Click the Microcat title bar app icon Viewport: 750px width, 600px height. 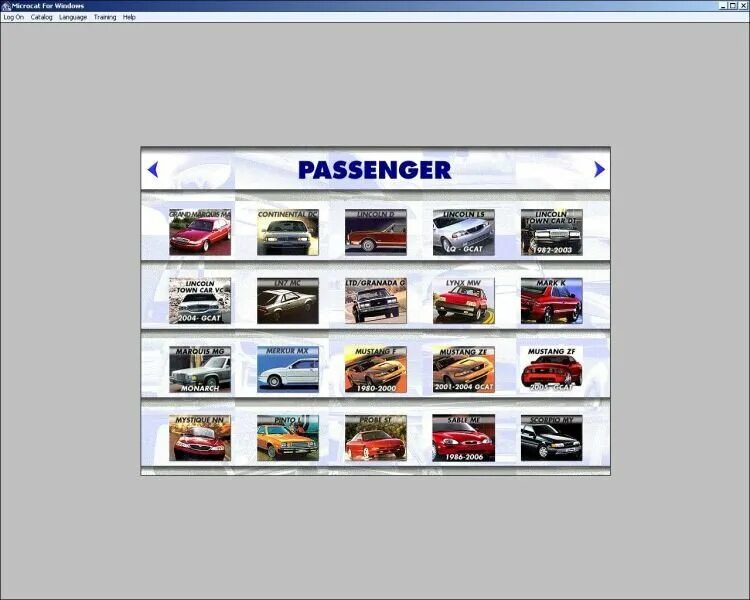[x=6, y=6]
